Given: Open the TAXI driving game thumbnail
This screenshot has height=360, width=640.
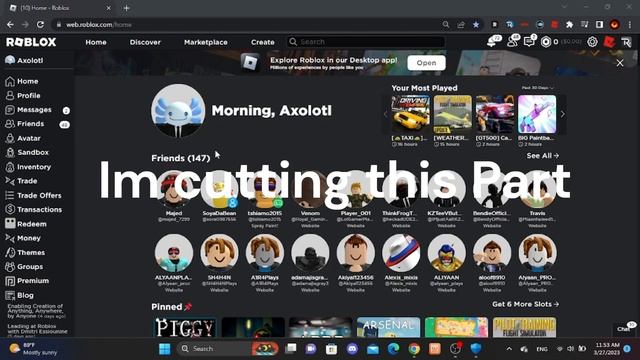Looking at the screenshot, I should pos(410,114).
